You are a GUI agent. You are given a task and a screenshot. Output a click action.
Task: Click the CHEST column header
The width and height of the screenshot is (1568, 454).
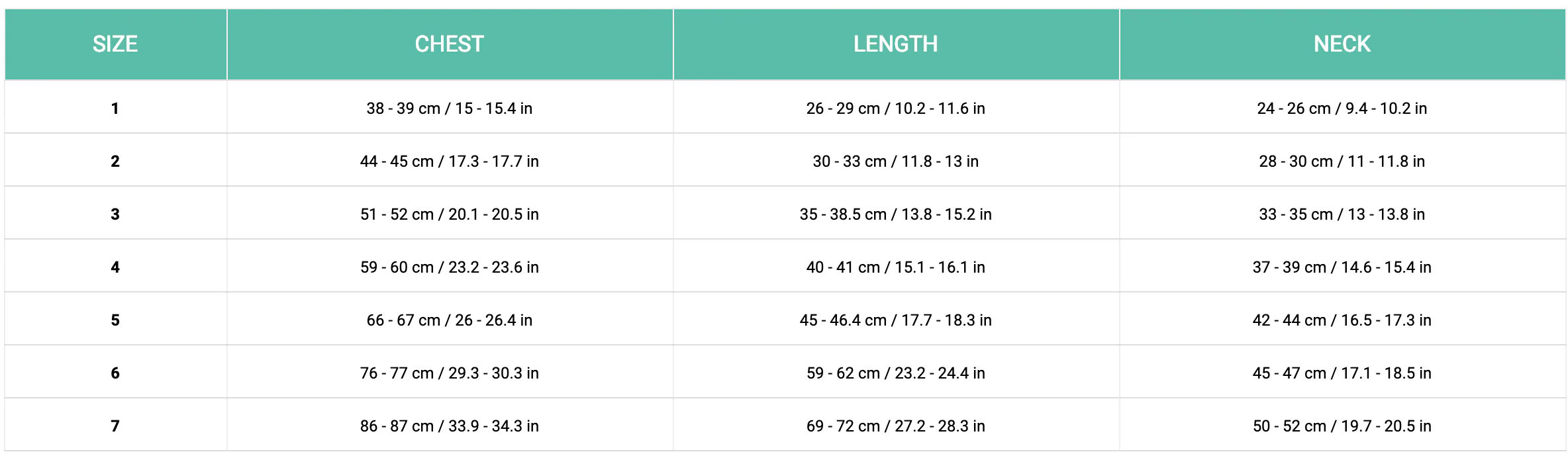point(450,44)
